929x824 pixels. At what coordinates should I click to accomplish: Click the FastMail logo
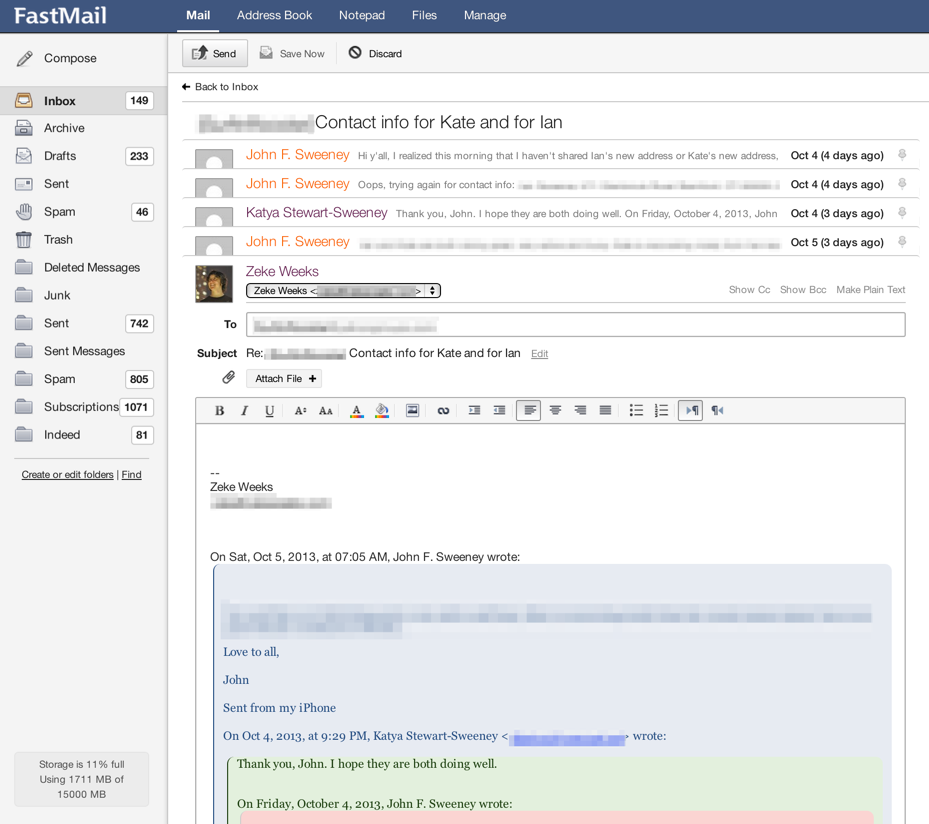[x=60, y=15]
